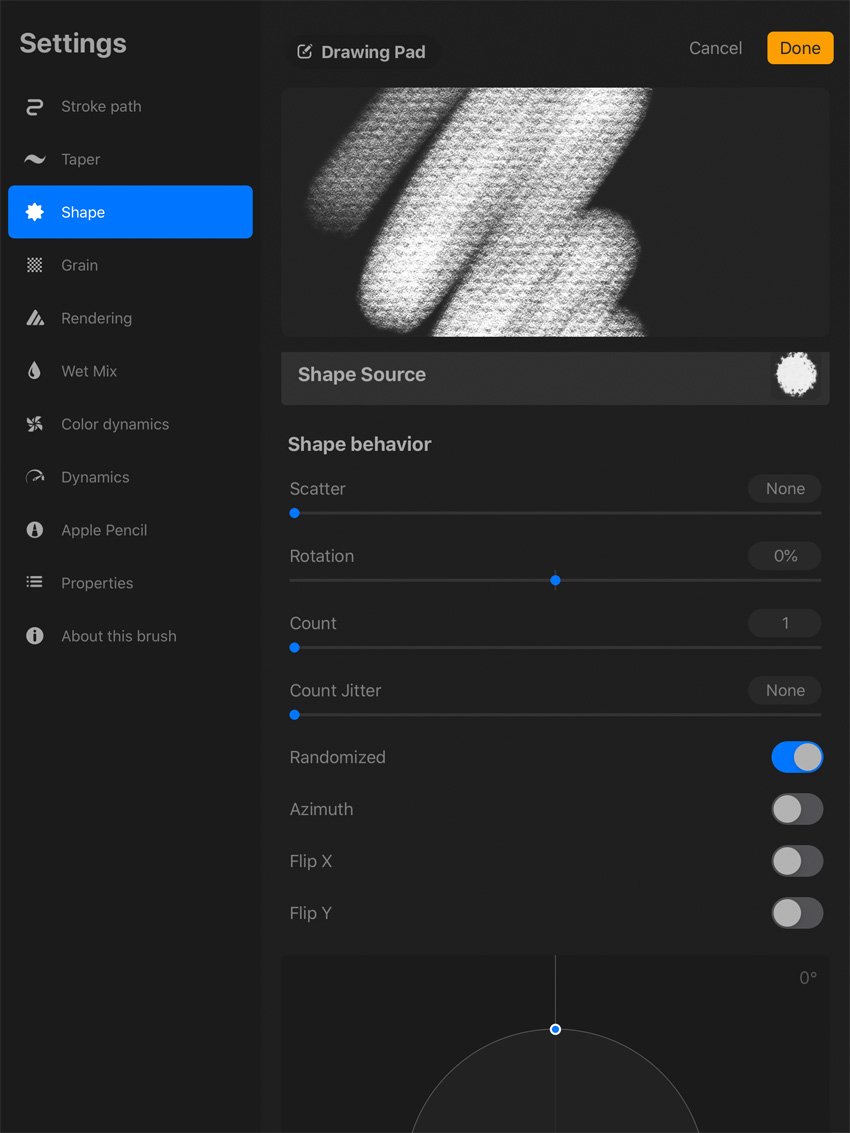This screenshot has height=1133, width=850.
Task: Click the brush stroke preview canvas
Action: [x=555, y=212]
